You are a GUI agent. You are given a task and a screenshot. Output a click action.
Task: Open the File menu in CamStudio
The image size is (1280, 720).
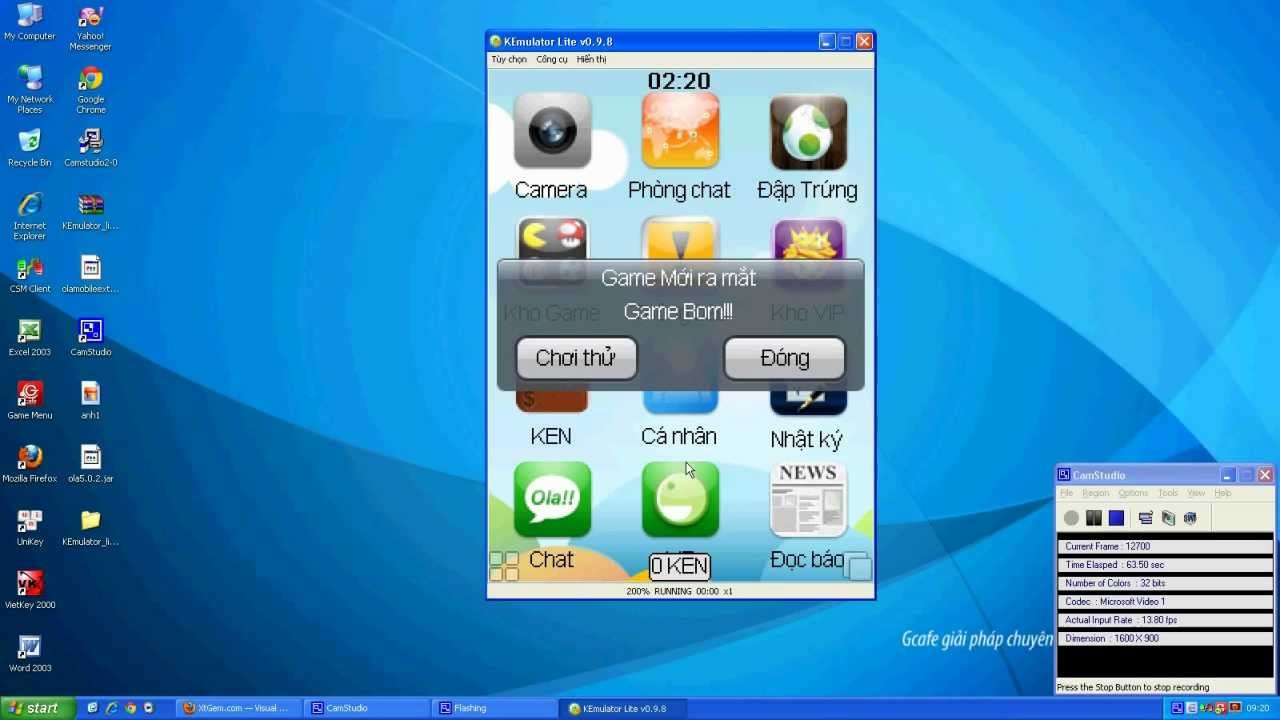(1067, 493)
